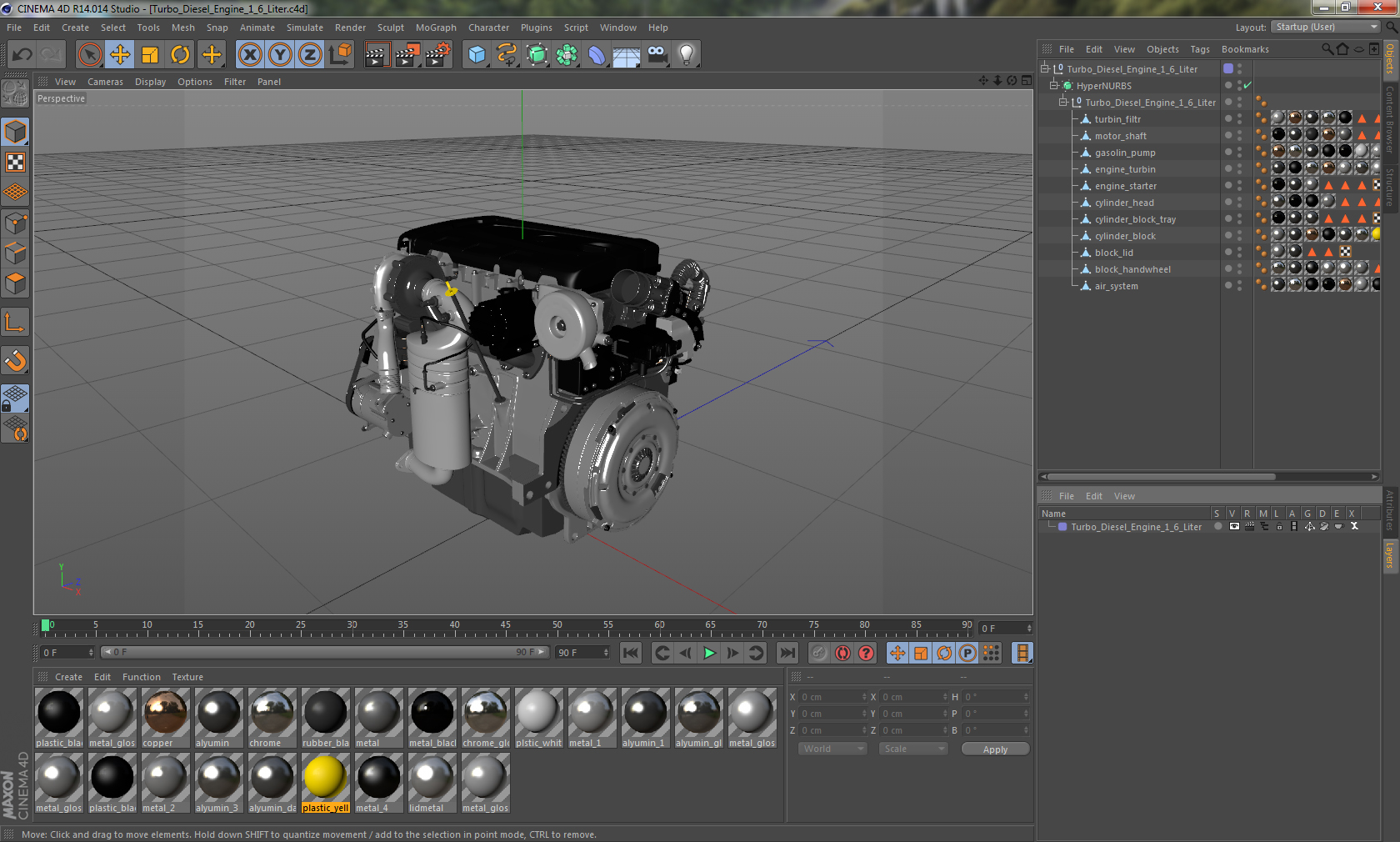The height and width of the screenshot is (842, 1400).
Task: Switch to Texture mode in sidebar
Action: [x=15, y=162]
